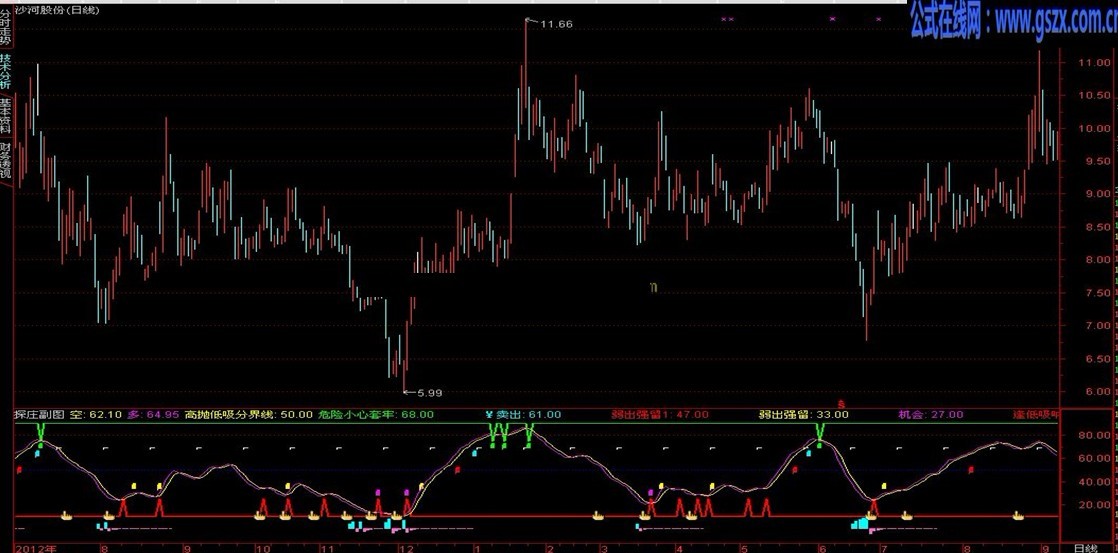
Task: Select the 财务透视 side tab
Action: [x=6, y=160]
